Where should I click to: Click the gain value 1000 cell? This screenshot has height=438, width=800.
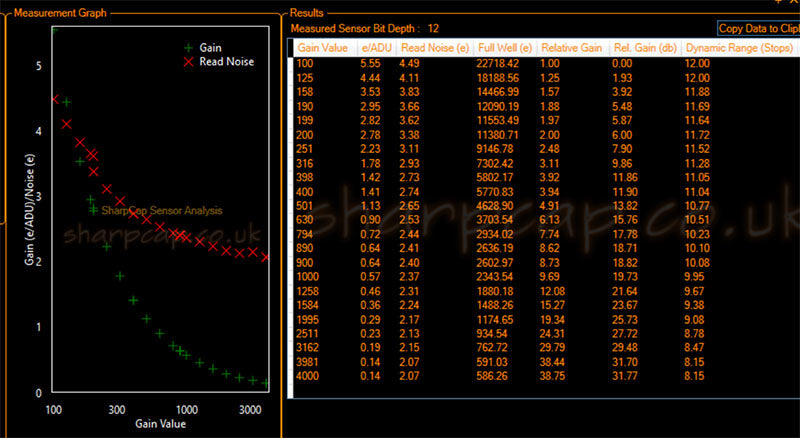coord(310,274)
